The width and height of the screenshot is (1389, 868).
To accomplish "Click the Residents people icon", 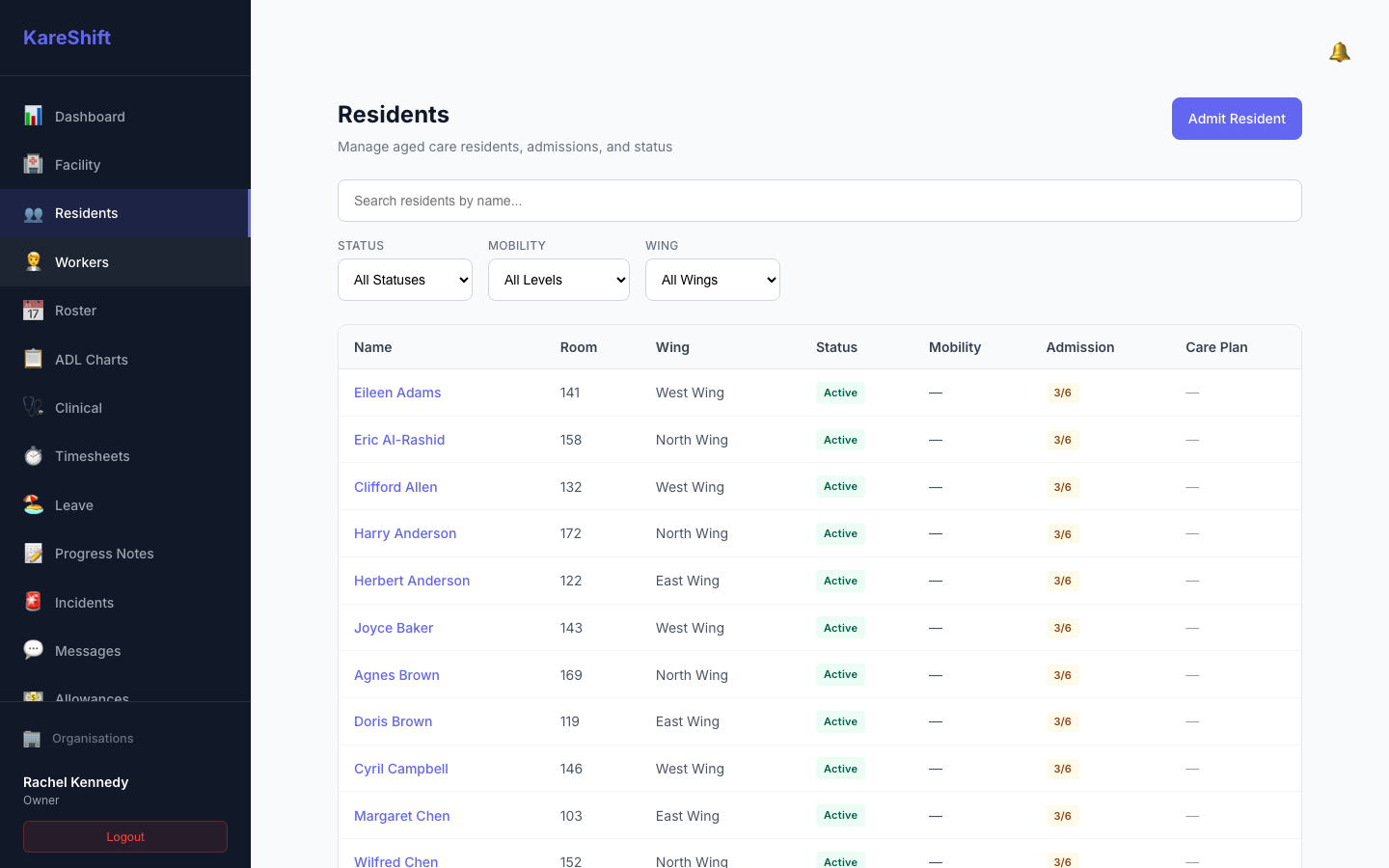I will pyautogui.click(x=33, y=213).
